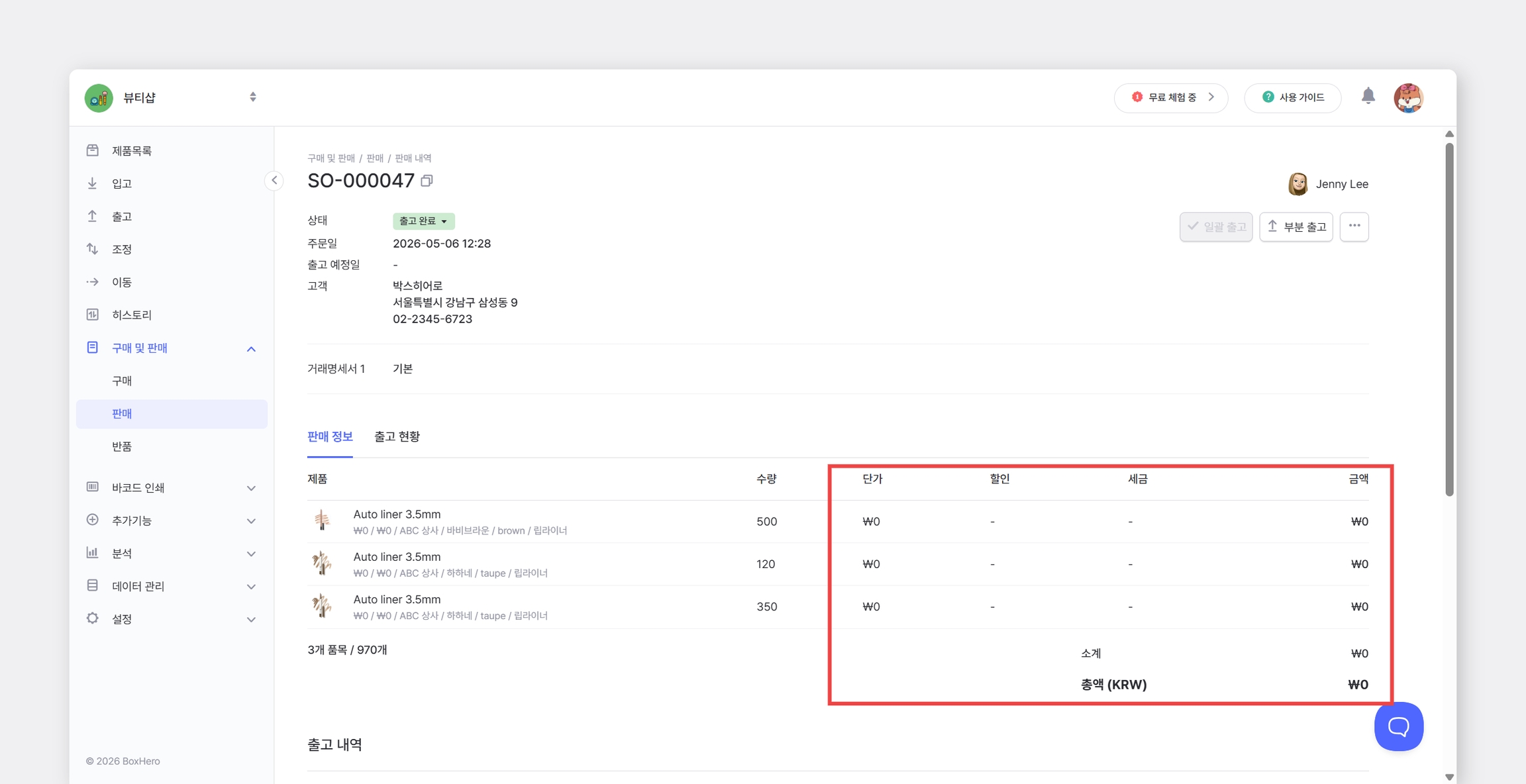
Task: Collapse the 구매 및 판매 menu chevron
Action: click(251, 349)
